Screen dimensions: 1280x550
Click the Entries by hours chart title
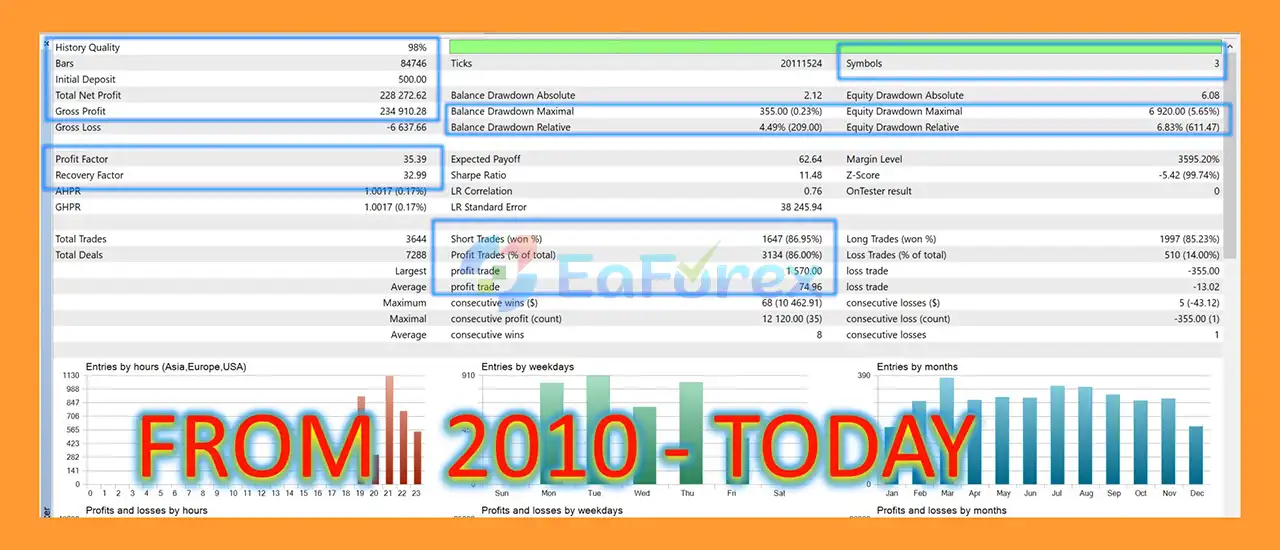(166, 367)
